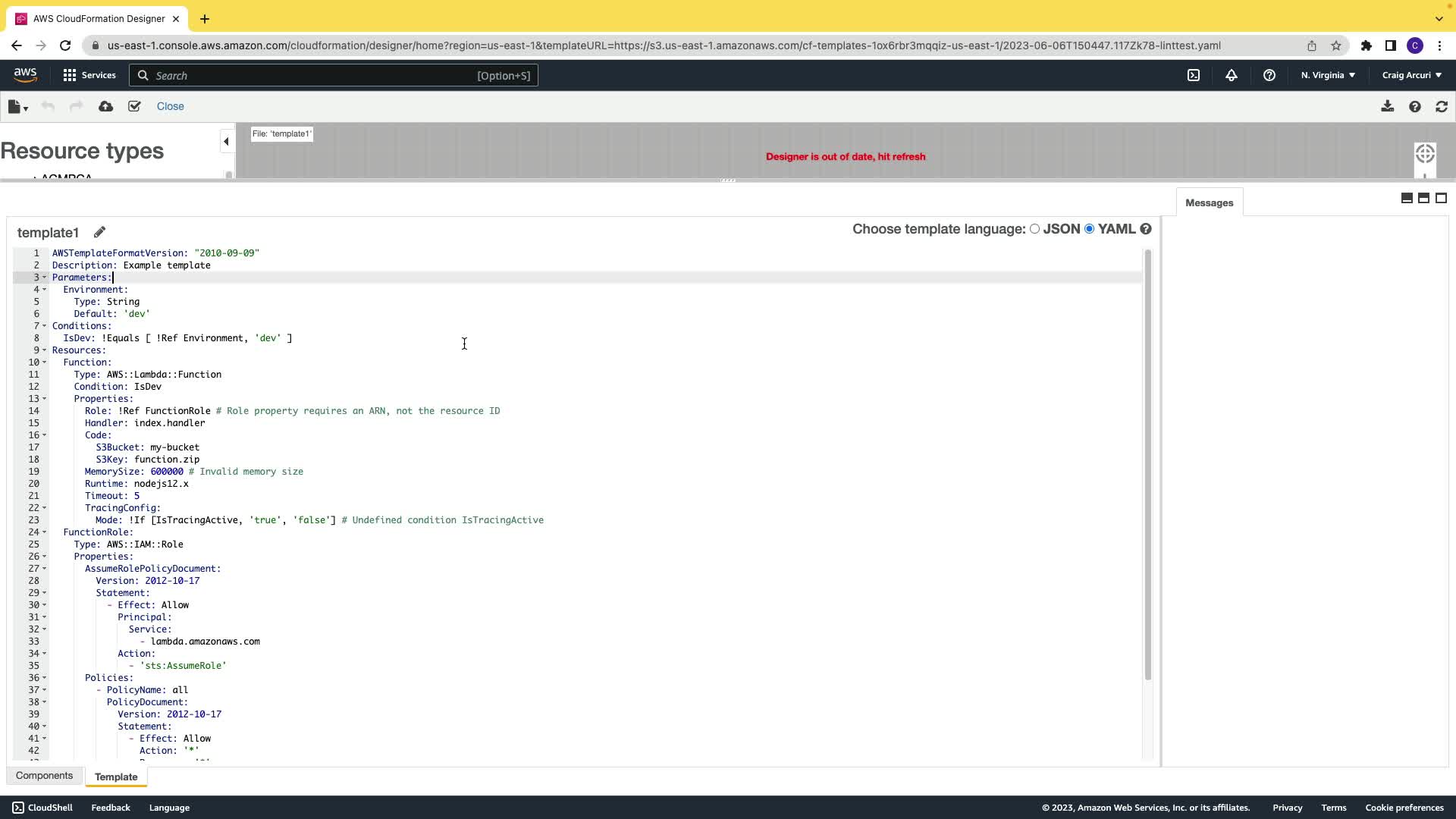This screenshot has width=1456, height=819.
Task: Click the validate template checkmark icon
Action: click(134, 106)
